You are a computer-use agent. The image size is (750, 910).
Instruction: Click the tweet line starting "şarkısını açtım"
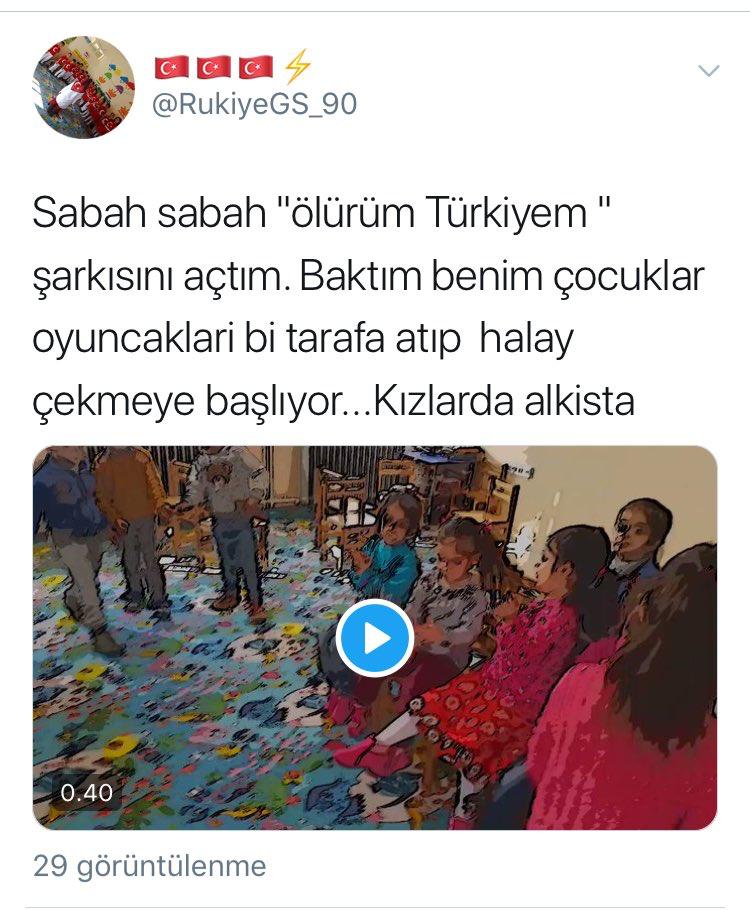tap(369, 277)
